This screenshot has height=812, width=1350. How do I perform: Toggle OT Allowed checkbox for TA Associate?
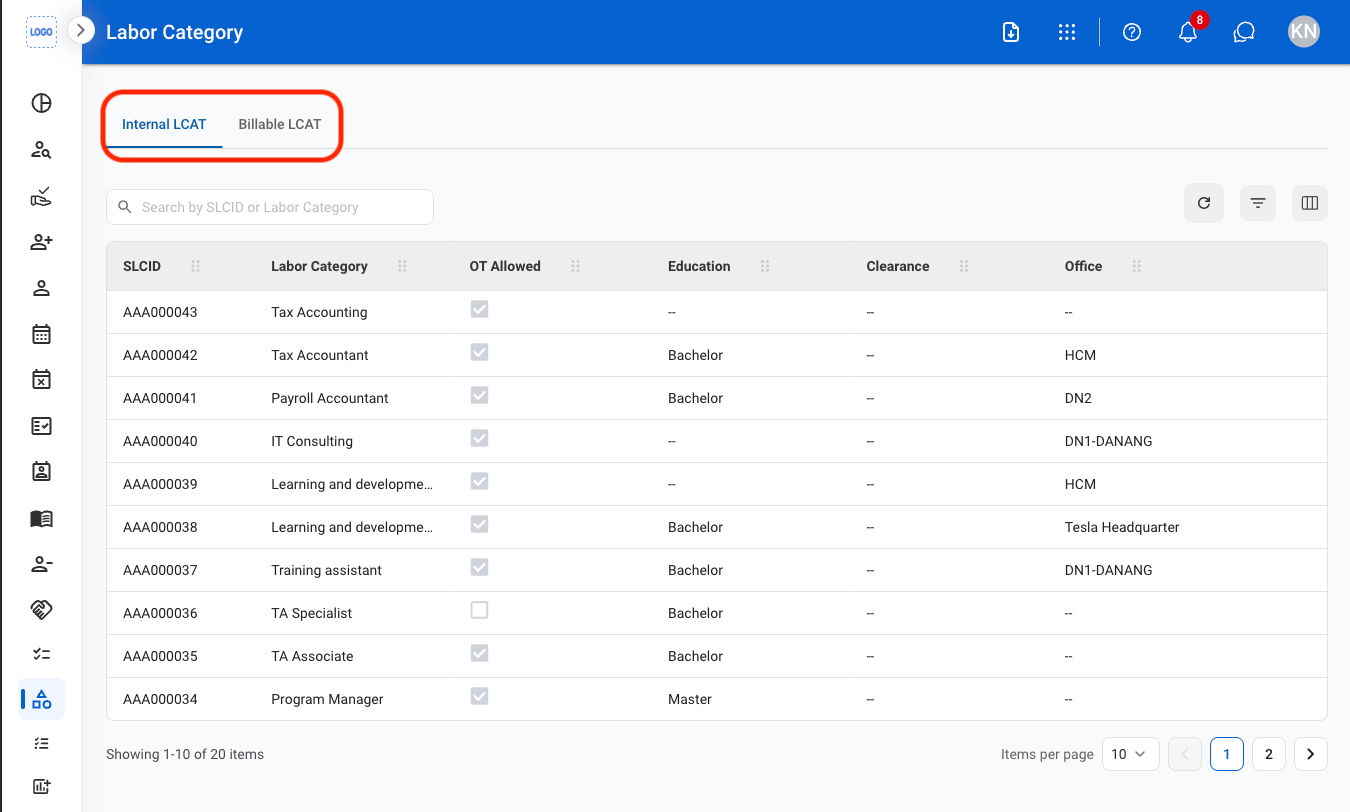(480, 654)
